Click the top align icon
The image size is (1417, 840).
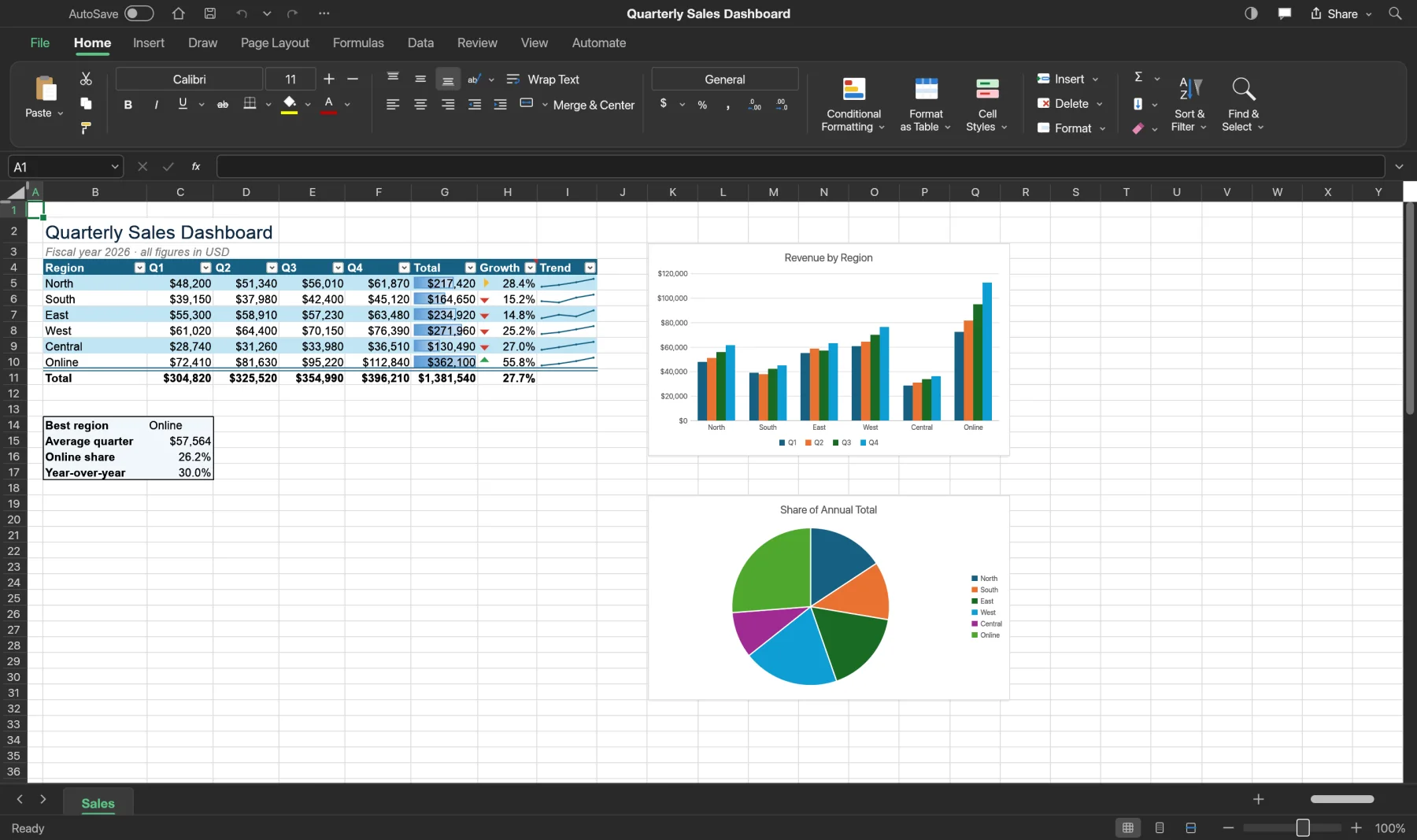click(x=393, y=79)
